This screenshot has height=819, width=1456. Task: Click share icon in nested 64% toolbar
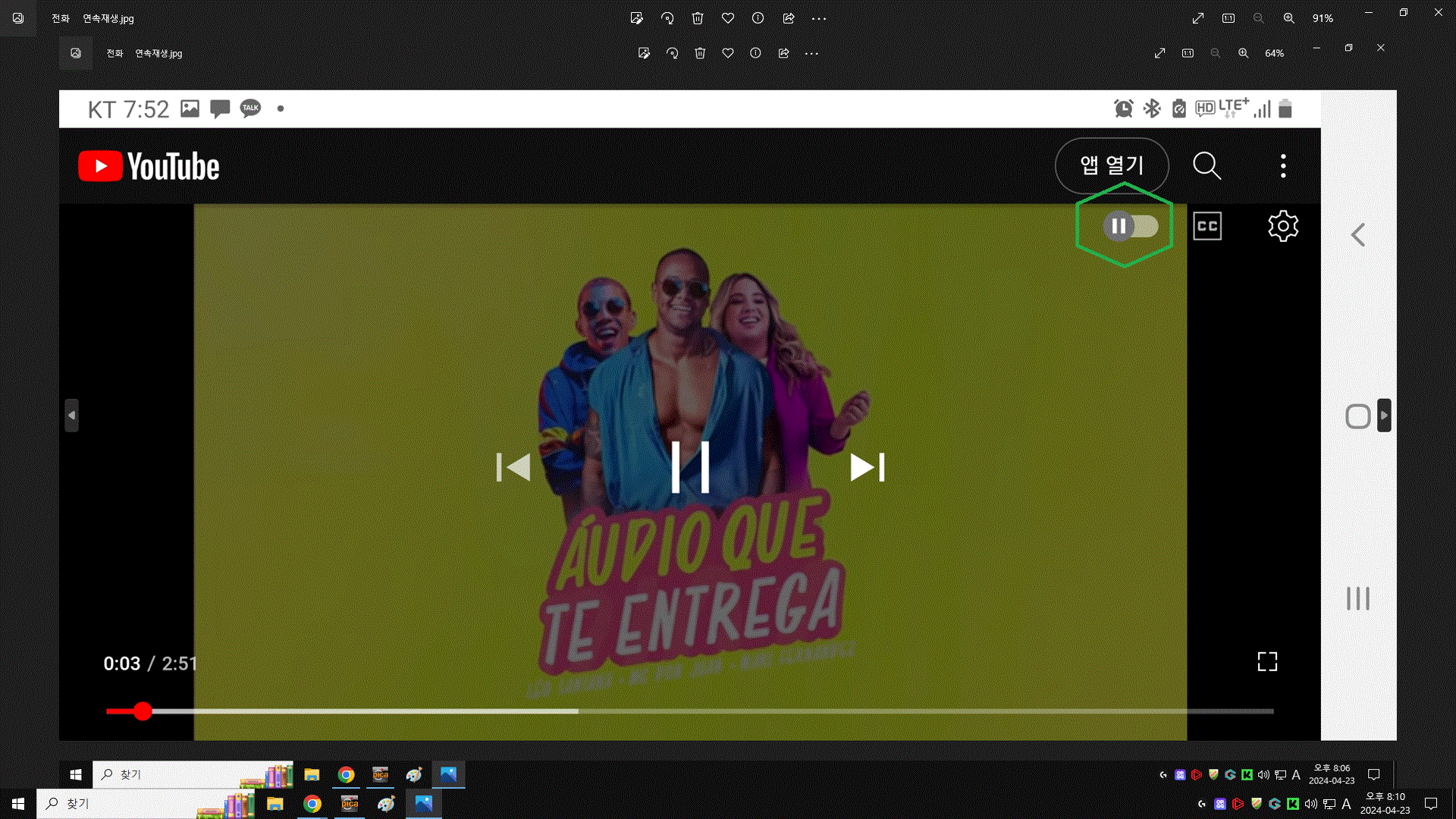[x=783, y=53]
